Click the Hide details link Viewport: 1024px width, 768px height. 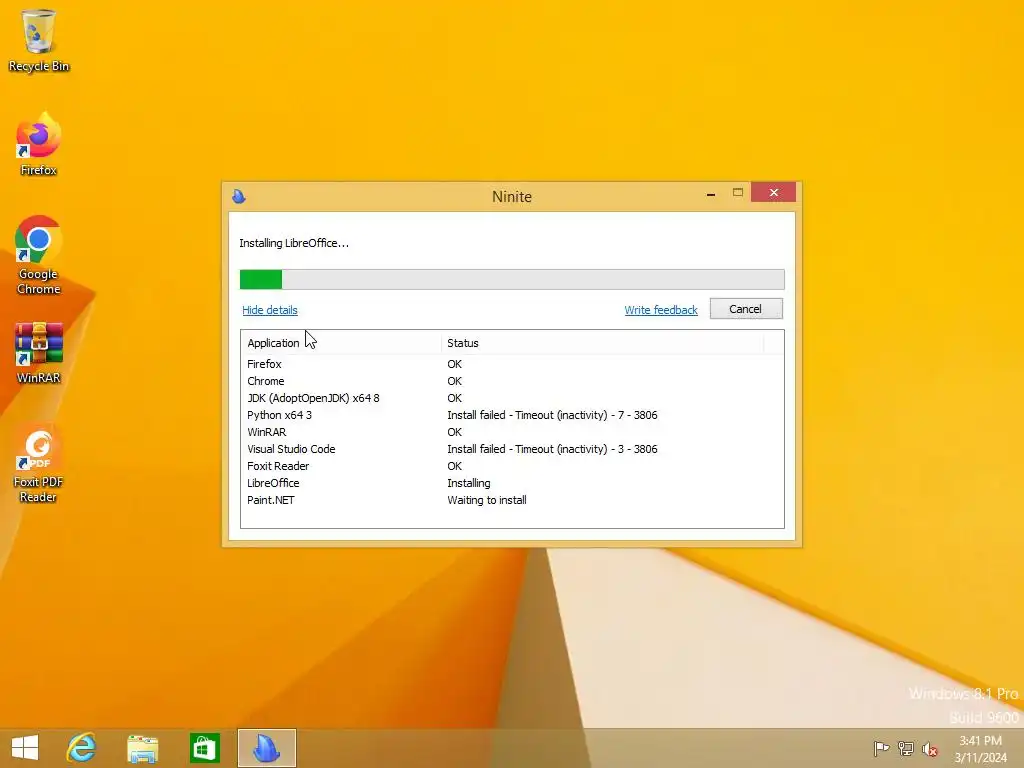click(x=270, y=310)
